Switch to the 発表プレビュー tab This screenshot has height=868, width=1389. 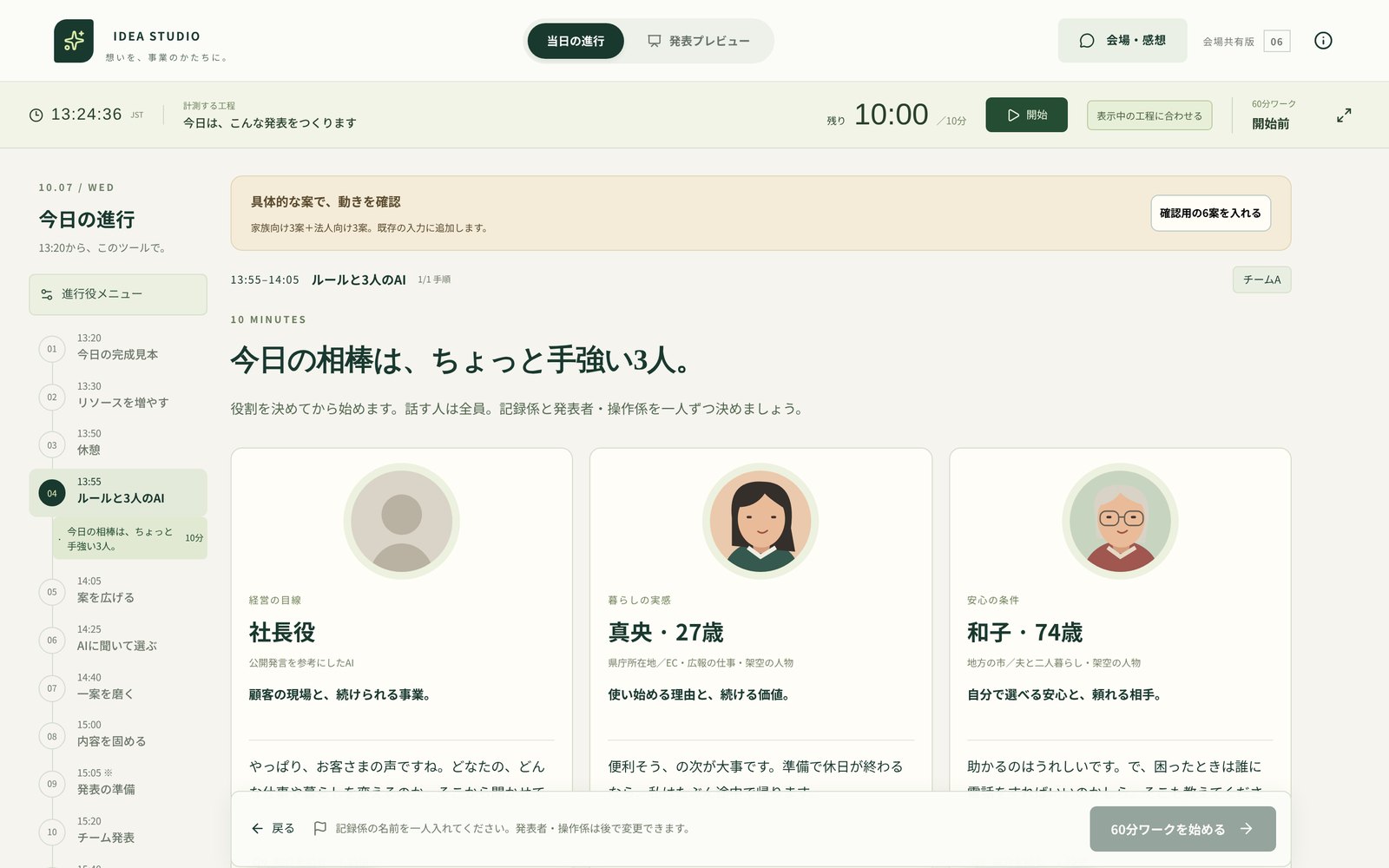click(x=698, y=41)
